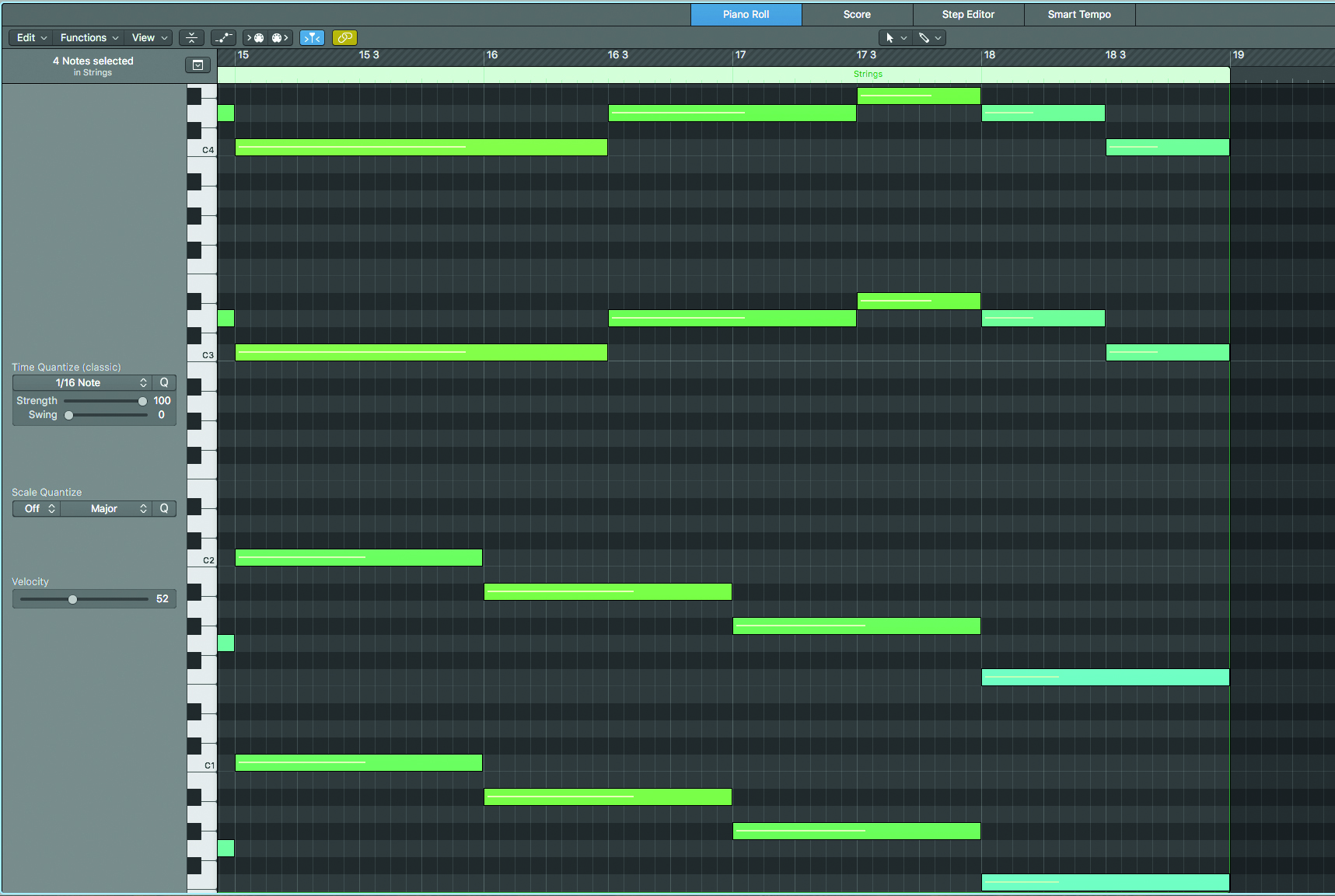Image resolution: width=1335 pixels, height=896 pixels.
Task: Adjust the Swing slider handle
Action: (68, 415)
